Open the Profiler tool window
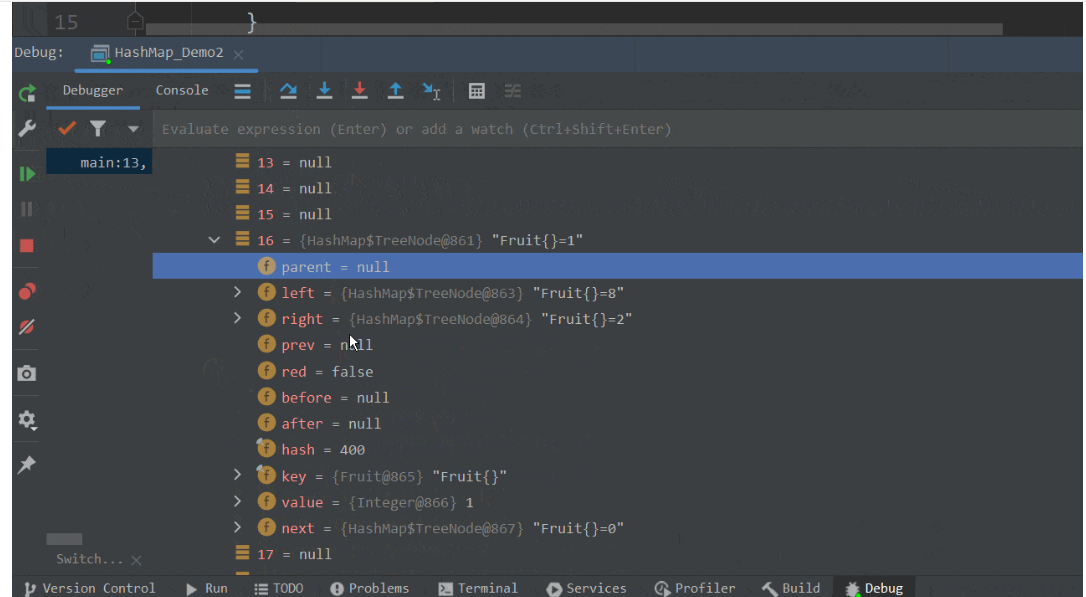 pos(695,588)
